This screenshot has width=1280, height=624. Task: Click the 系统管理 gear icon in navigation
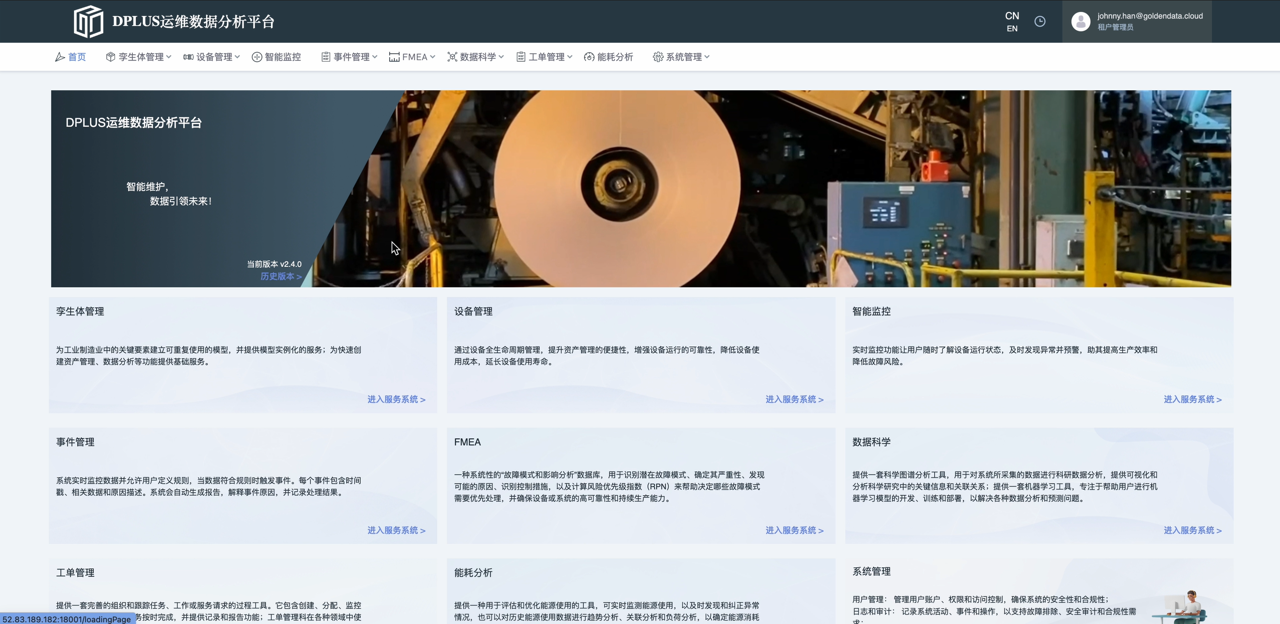pyautogui.click(x=658, y=57)
